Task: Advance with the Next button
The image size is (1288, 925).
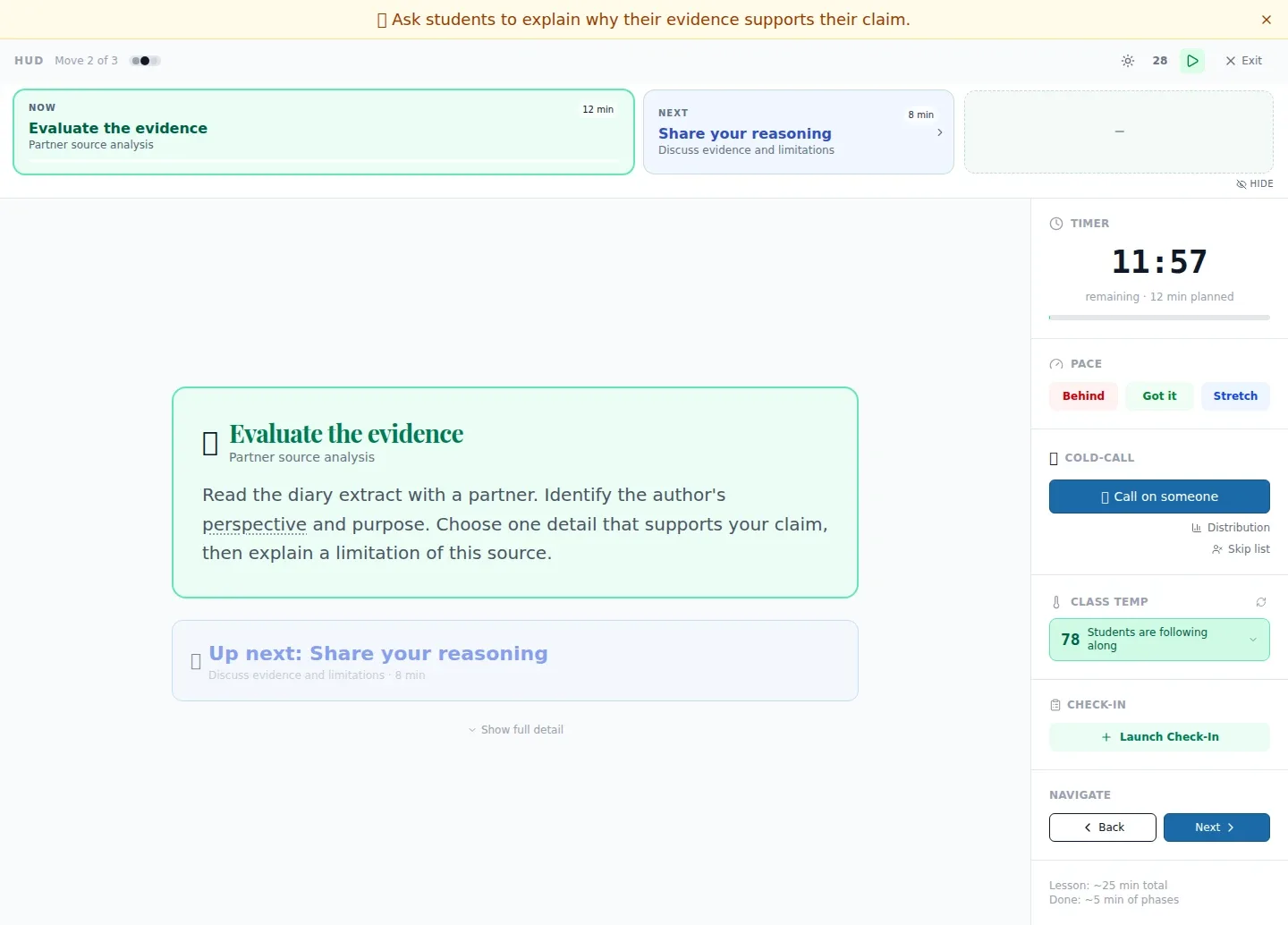Action: click(x=1216, y=827)
